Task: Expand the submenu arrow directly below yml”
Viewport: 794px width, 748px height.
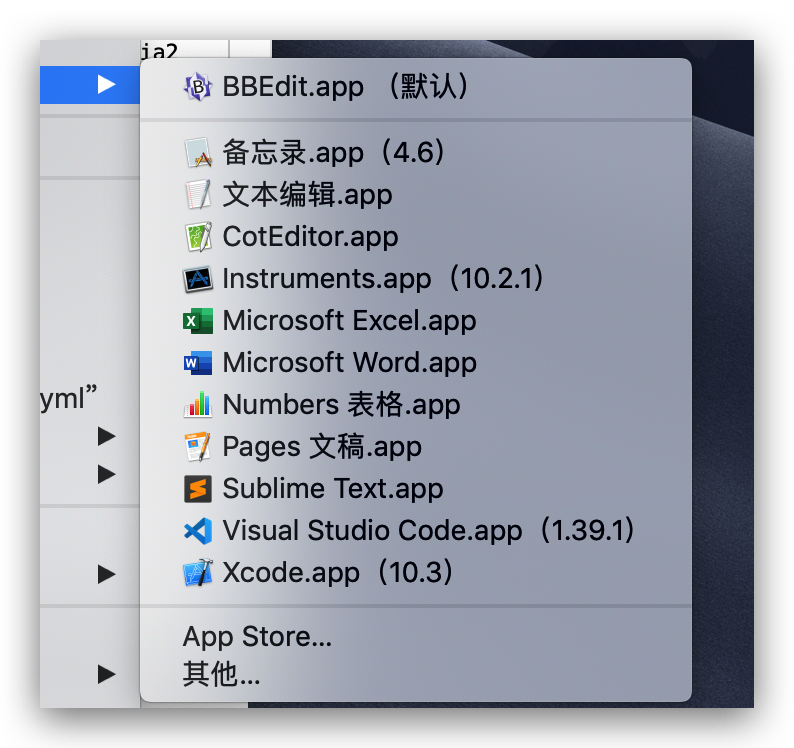Action: (x=106, y=436)
